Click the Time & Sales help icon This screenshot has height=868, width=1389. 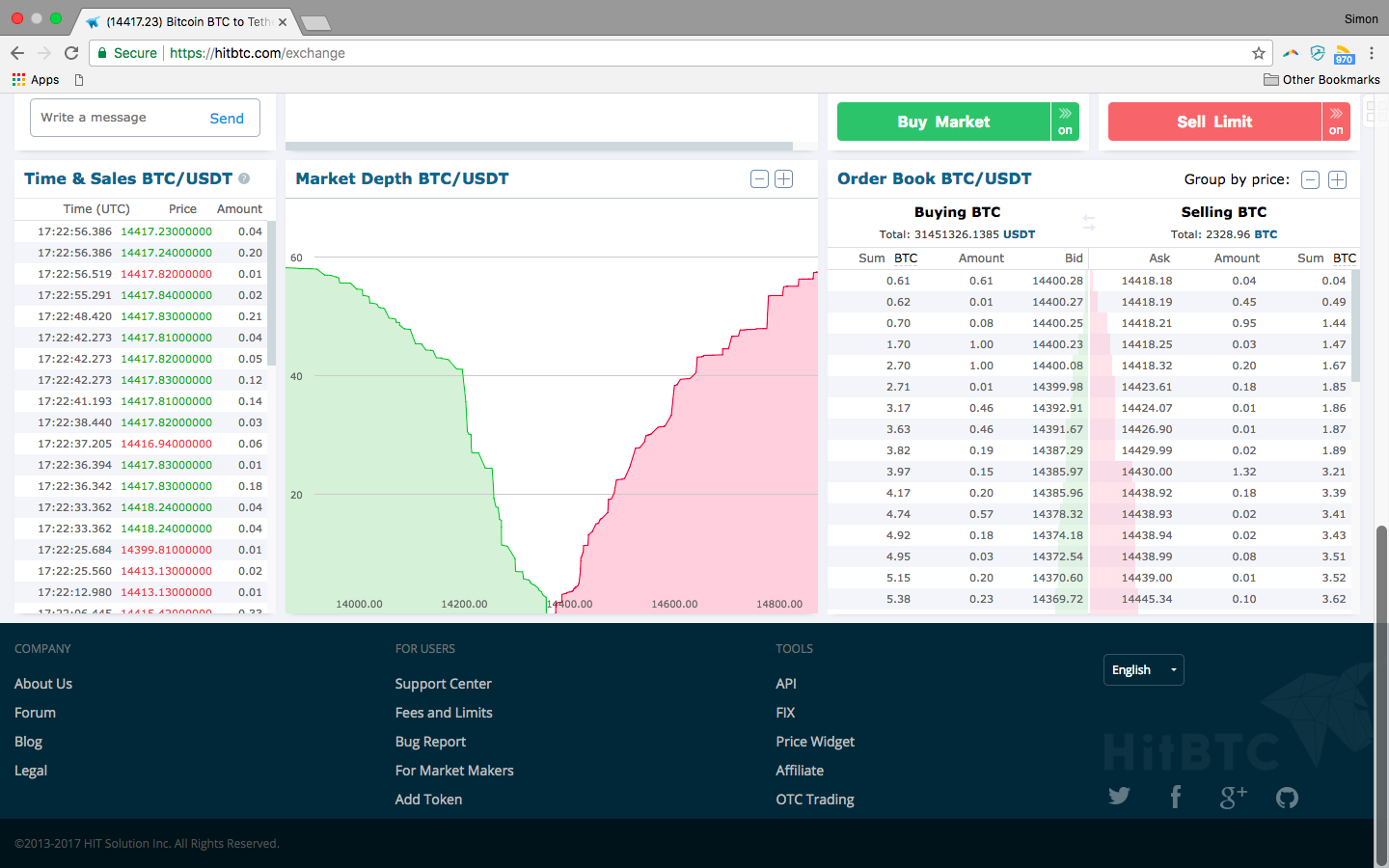[244, 178]
